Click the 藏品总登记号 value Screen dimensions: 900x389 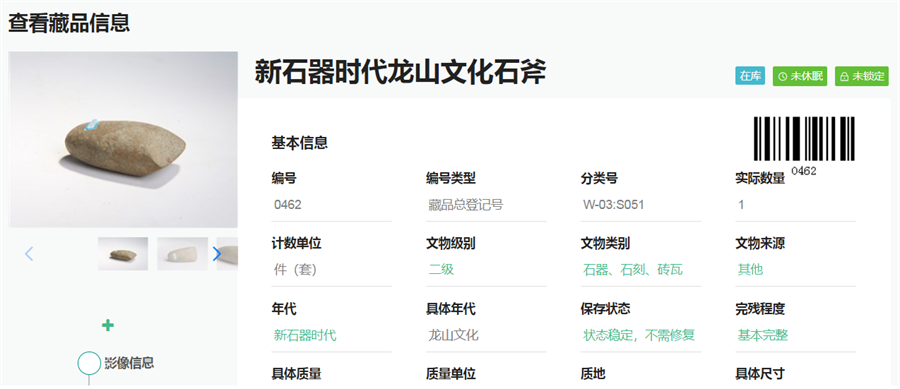click(465, 205)
